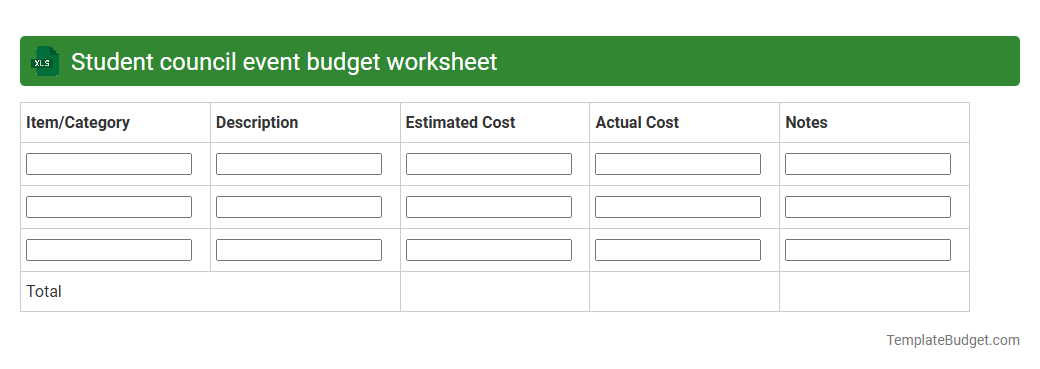Click the first row Notes input field
The height and width of the screenshot is (369, 1040).
(x=868, y=164)
